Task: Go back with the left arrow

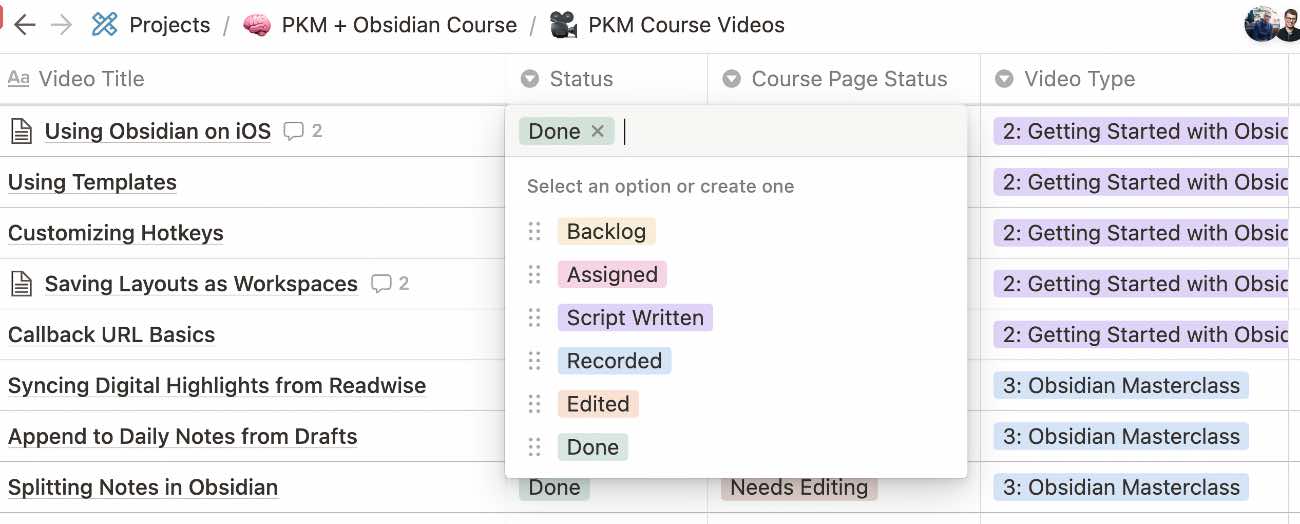Action: tap(25, 25)
